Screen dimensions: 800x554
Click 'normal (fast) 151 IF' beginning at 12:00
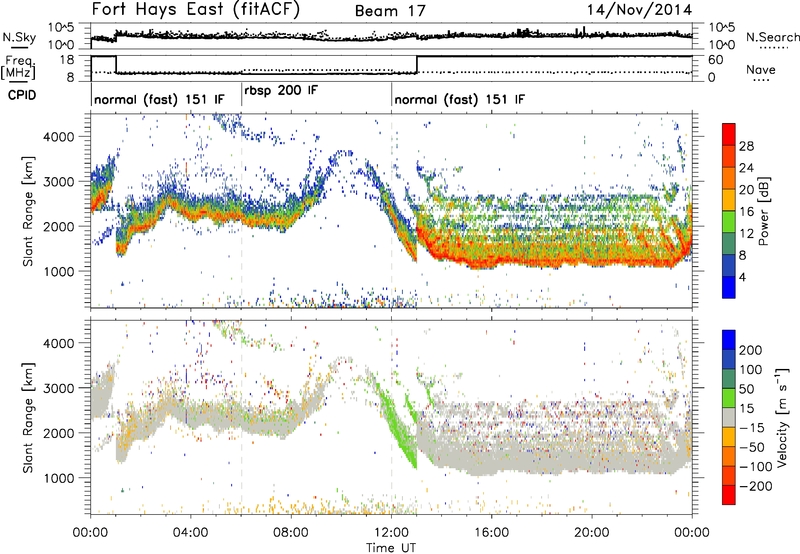(x=459, y=99)
